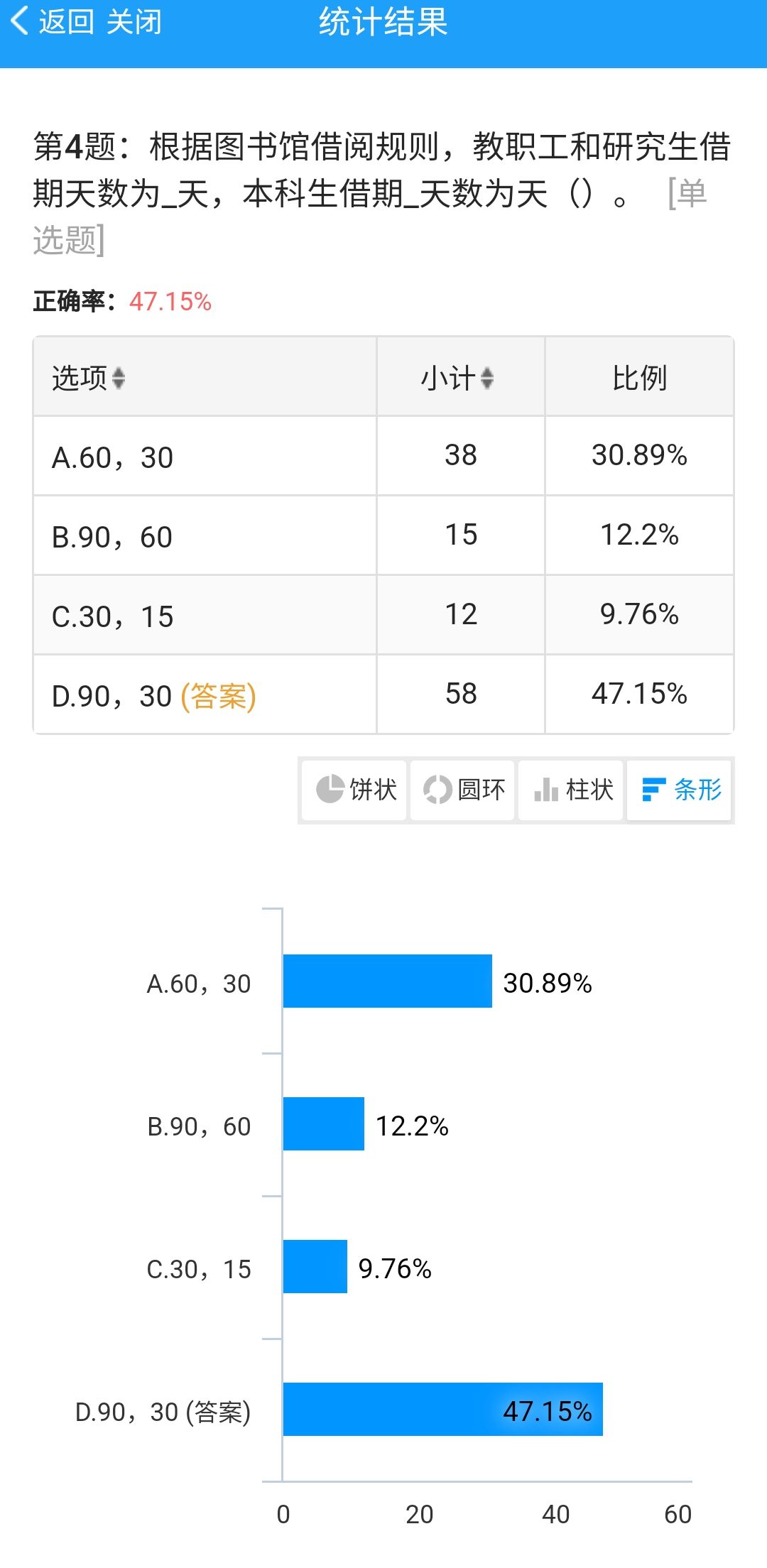Select the 条形 bar chart icon
This screenshot has width=767, height=1568.
coord(653,790)
